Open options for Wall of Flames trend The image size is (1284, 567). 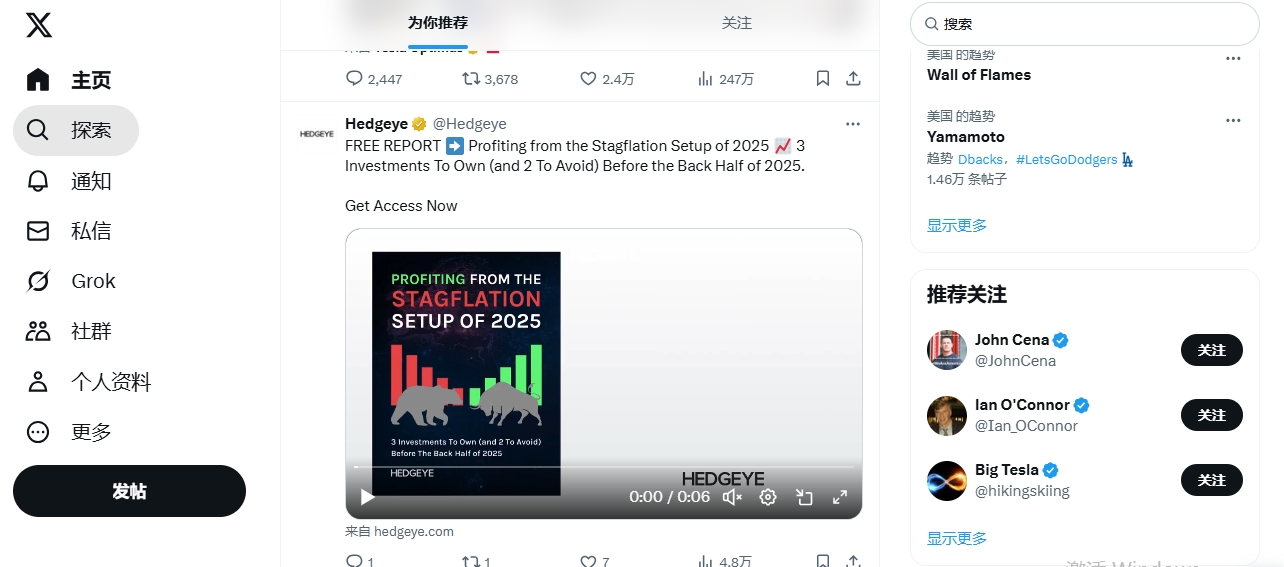(x=1233, y=59)
